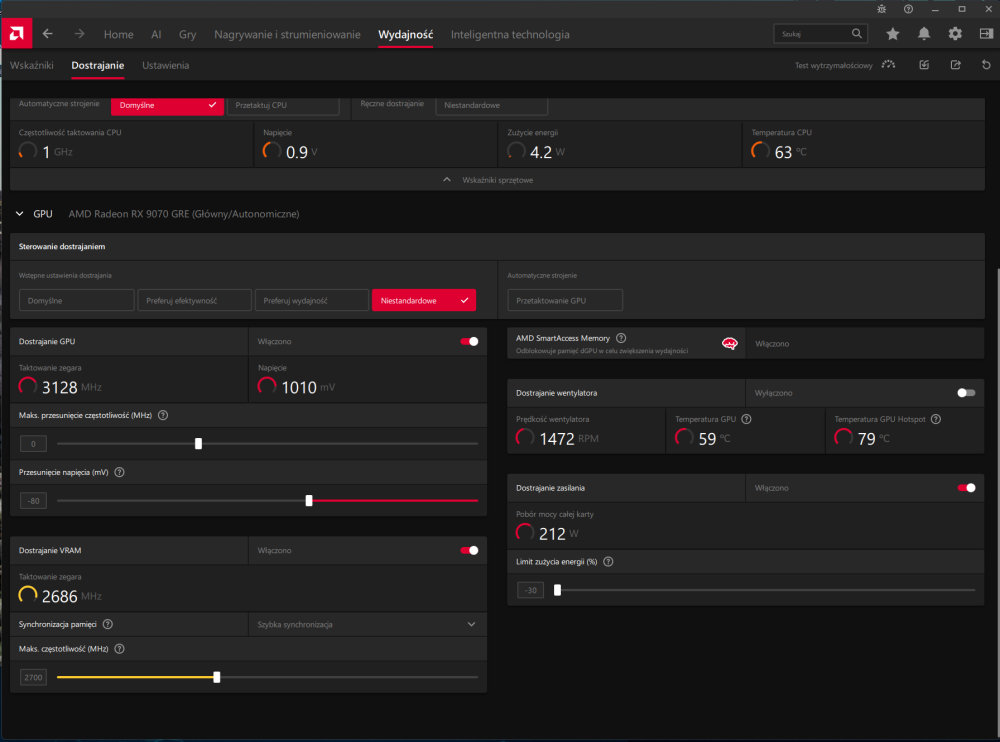
Task: Toggle Dostrajanie VRAM switch
Action: click(x=469, y=550)
